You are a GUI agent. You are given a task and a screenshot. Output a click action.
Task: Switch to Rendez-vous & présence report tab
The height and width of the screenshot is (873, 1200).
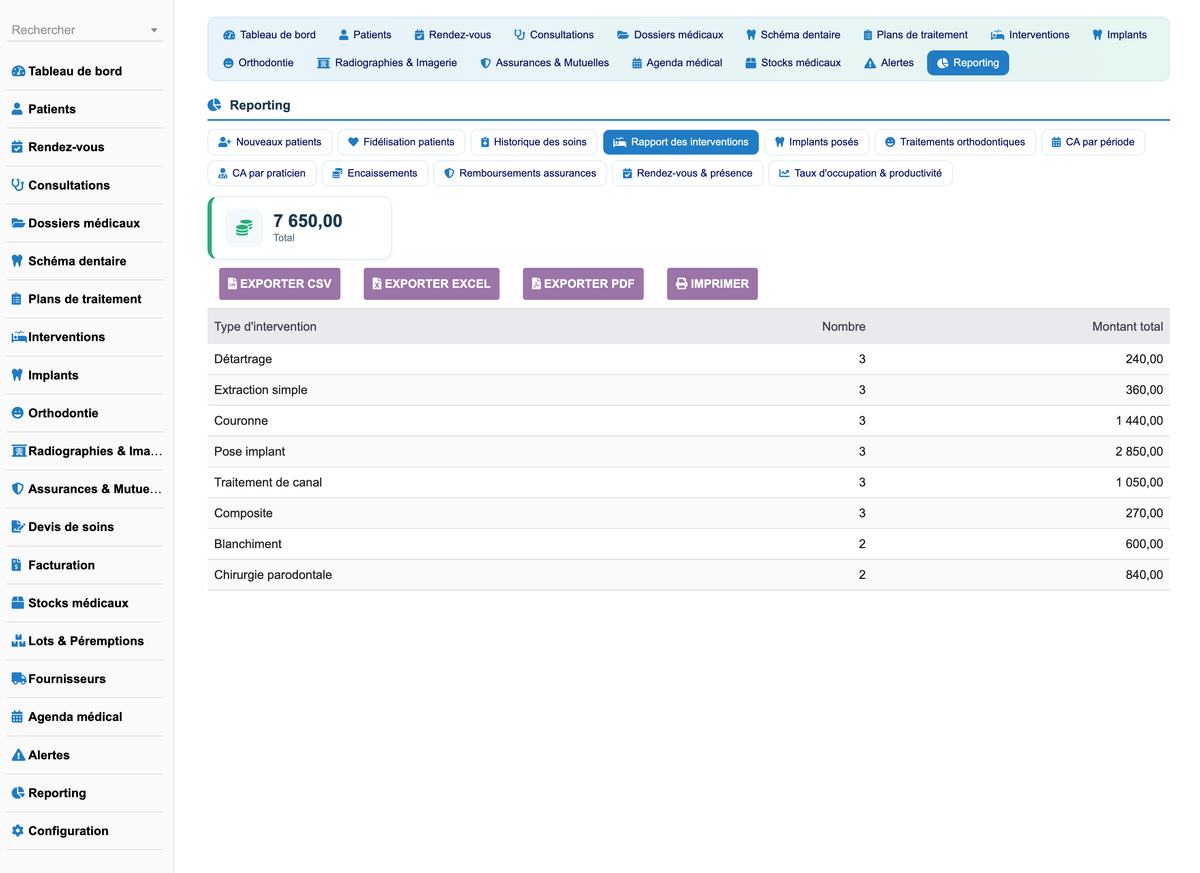click(687, 173)
